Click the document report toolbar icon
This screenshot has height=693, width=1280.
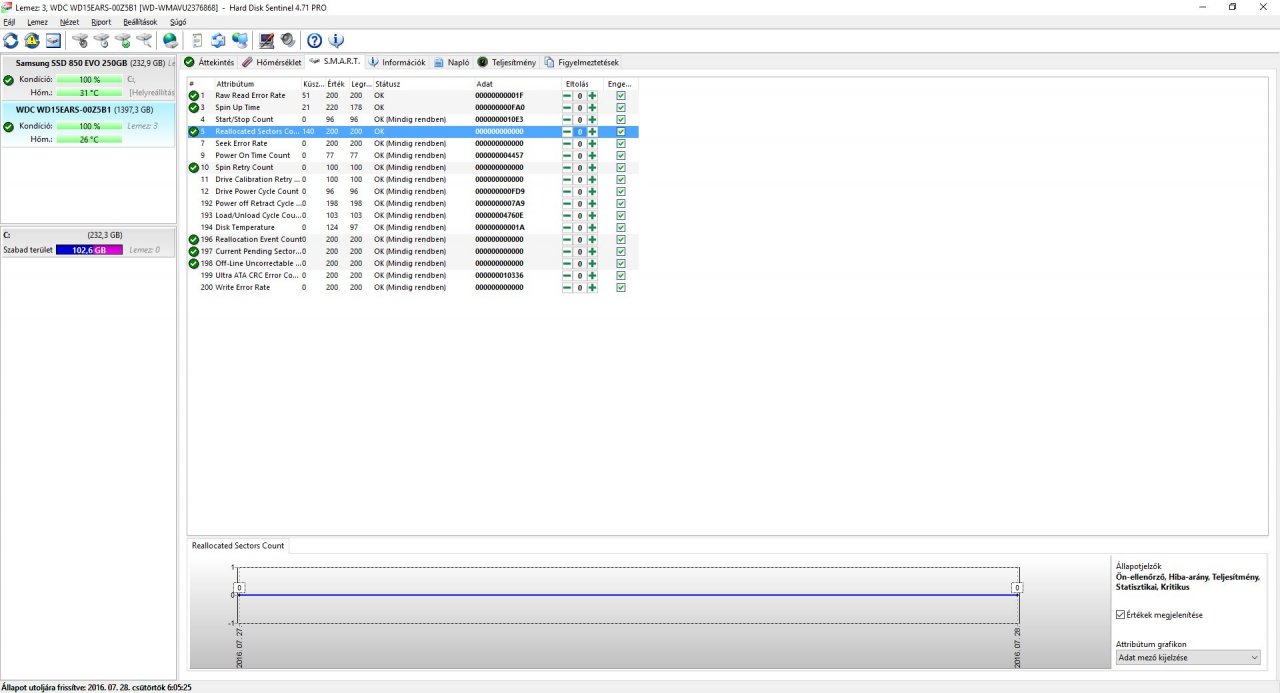tap(197, 40)
